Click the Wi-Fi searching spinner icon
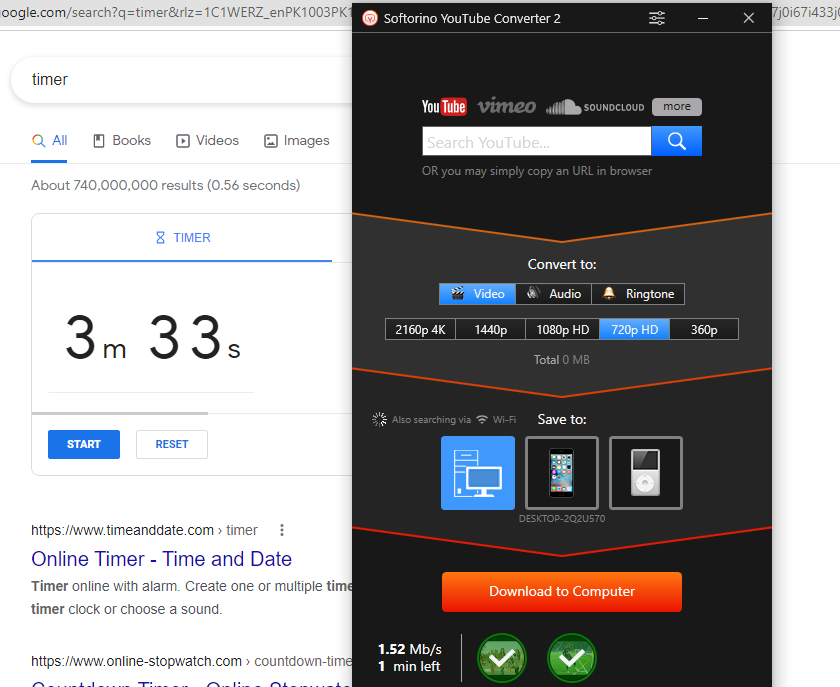This screenshot has width=840, height=687. tap(379, 419)
